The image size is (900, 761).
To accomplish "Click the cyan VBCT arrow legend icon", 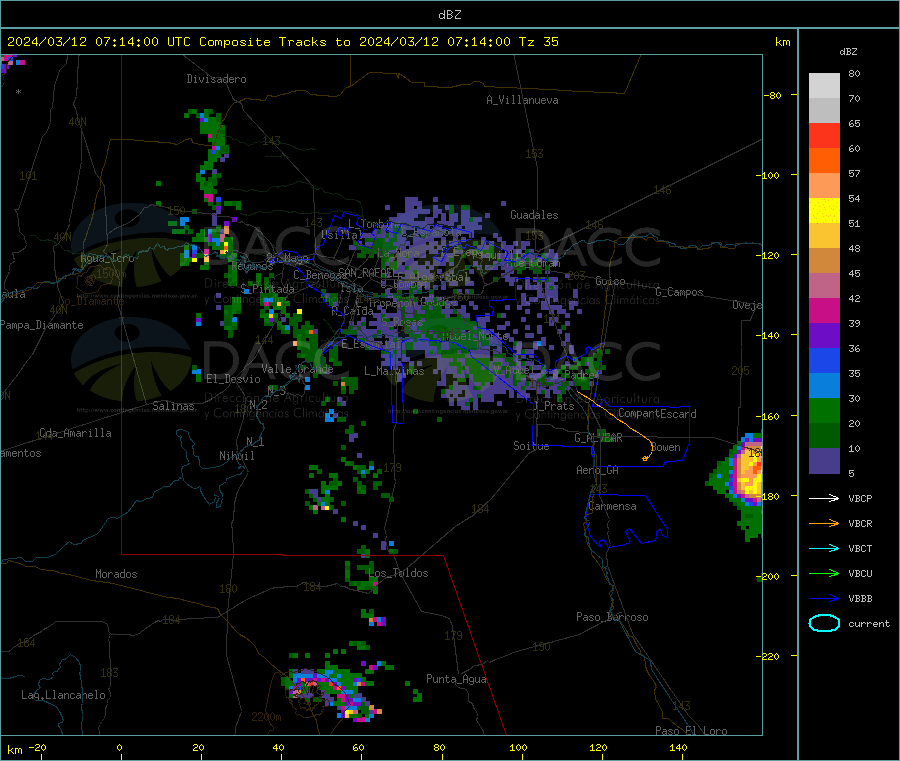I will [x=824, y=549].
